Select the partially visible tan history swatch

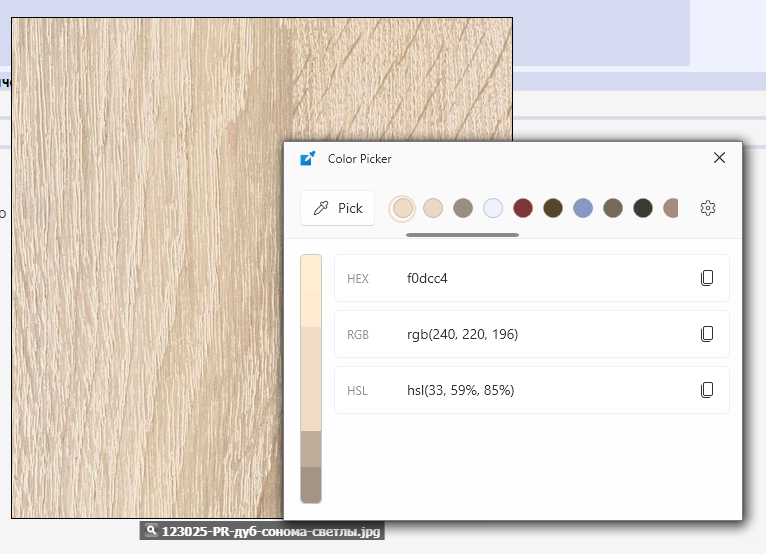click(x=671, y=208)
